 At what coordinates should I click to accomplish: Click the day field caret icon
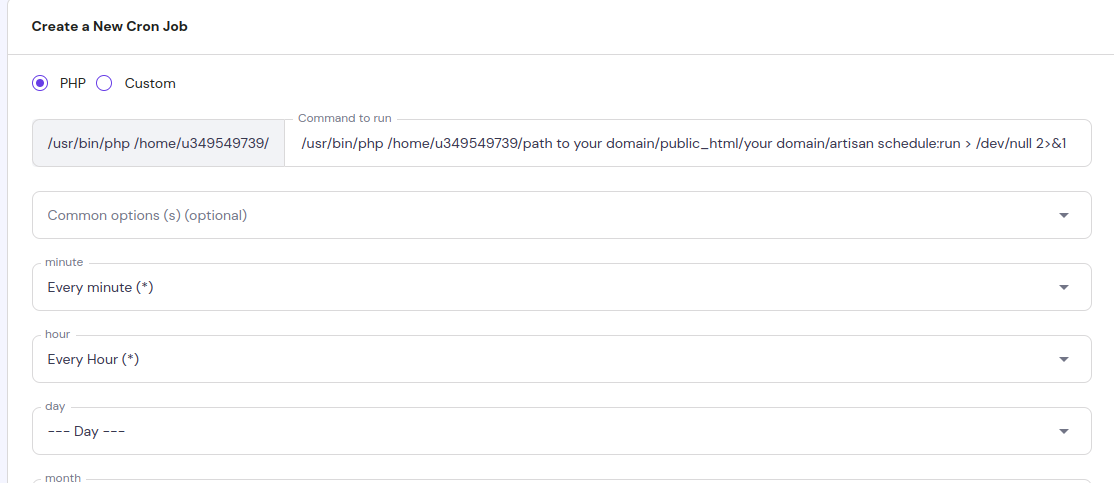1063,431
